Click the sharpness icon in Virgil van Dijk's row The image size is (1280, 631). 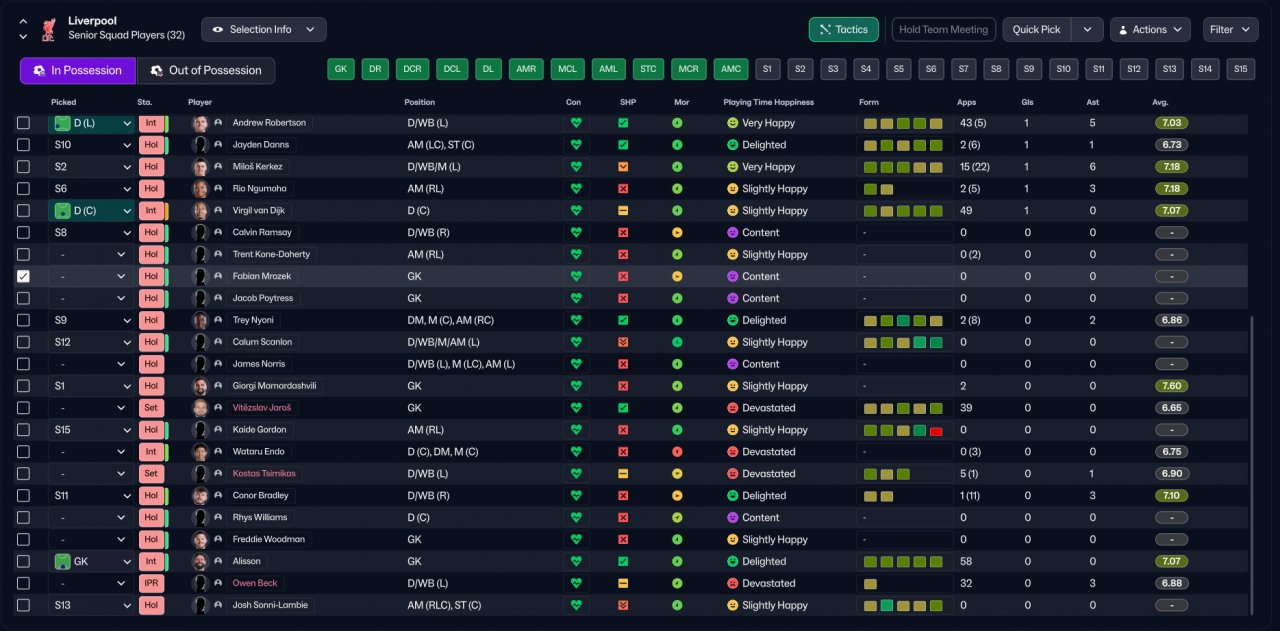(x=623, y=211)
